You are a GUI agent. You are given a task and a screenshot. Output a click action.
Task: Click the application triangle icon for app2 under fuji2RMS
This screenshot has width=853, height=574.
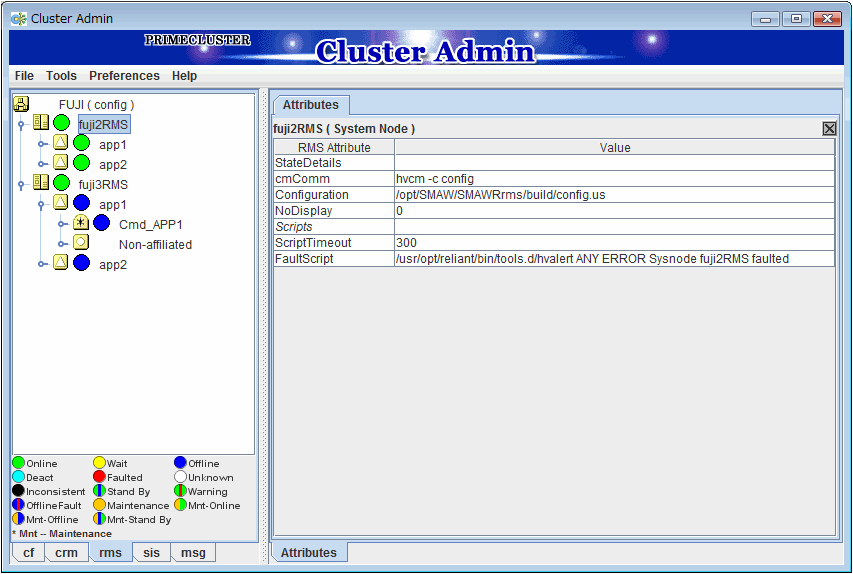(x=60, y=162)
